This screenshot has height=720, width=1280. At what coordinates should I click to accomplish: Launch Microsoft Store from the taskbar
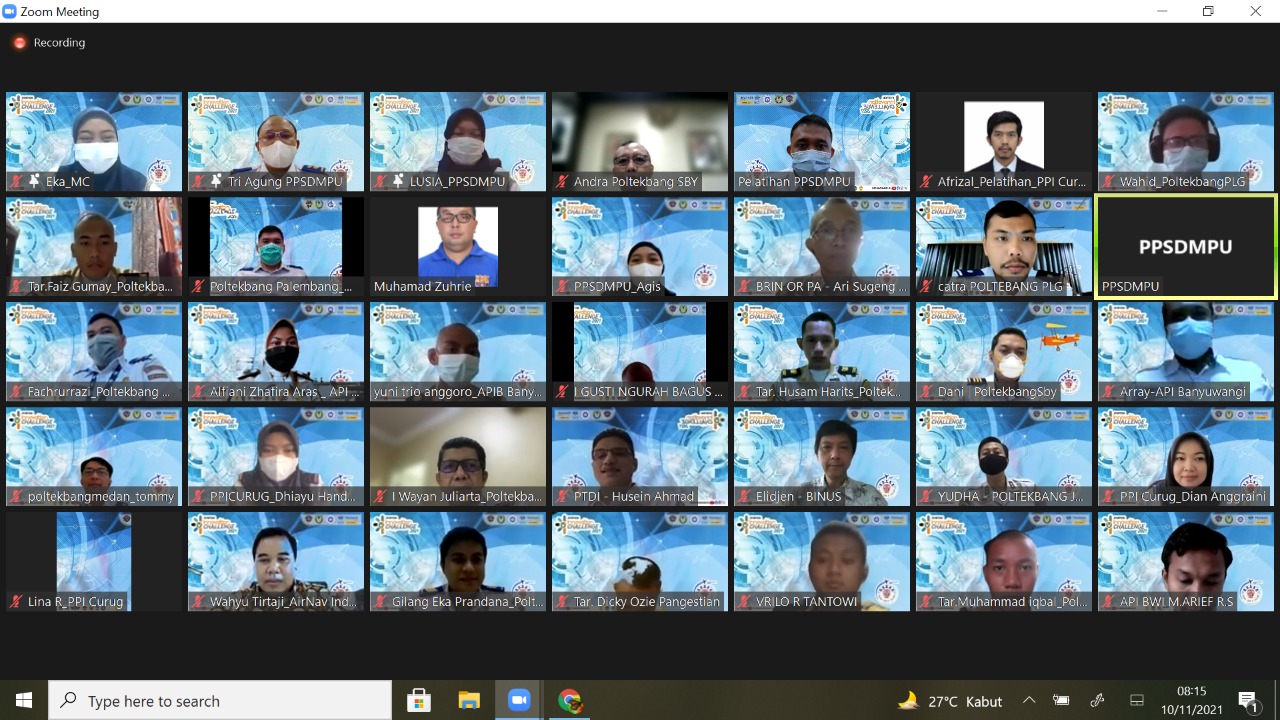coord(418,700)
